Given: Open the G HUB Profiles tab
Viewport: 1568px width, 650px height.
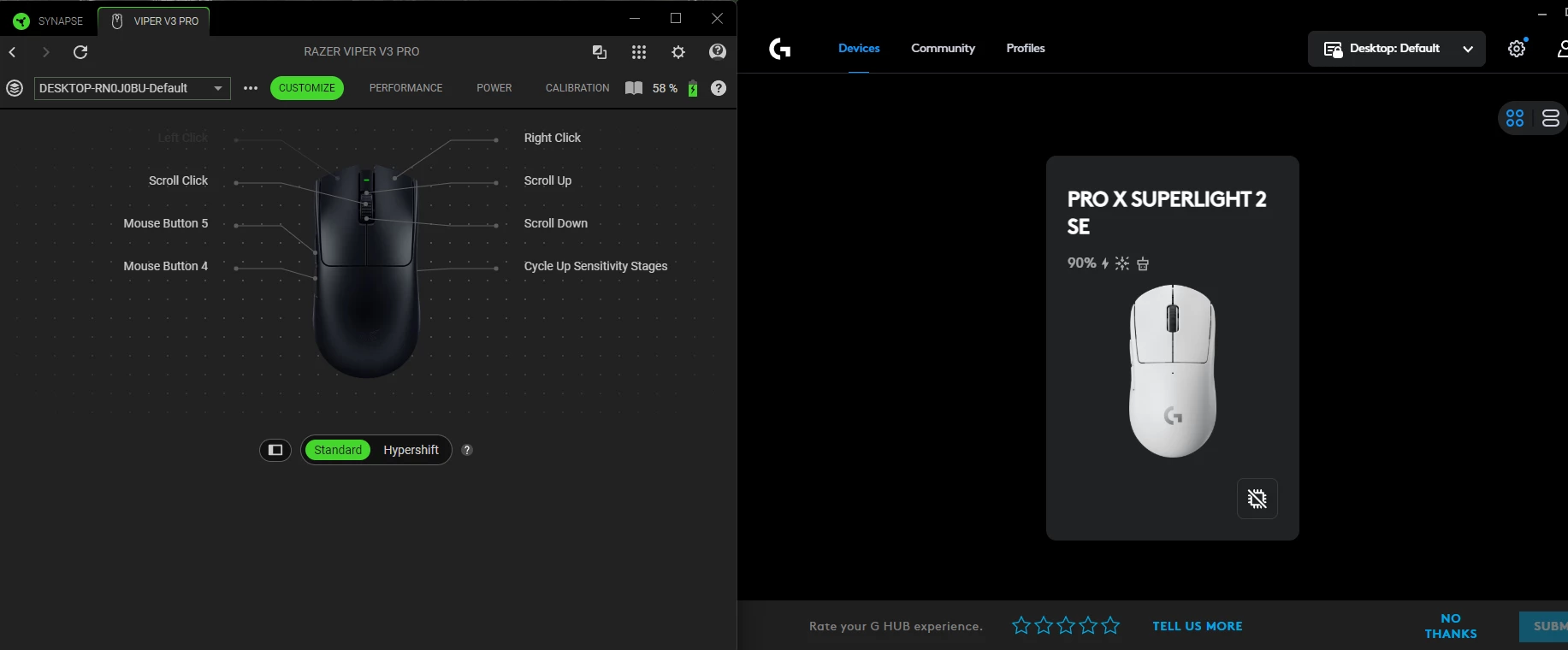Looking at the screenshot, I should (x=1026, y=49).
